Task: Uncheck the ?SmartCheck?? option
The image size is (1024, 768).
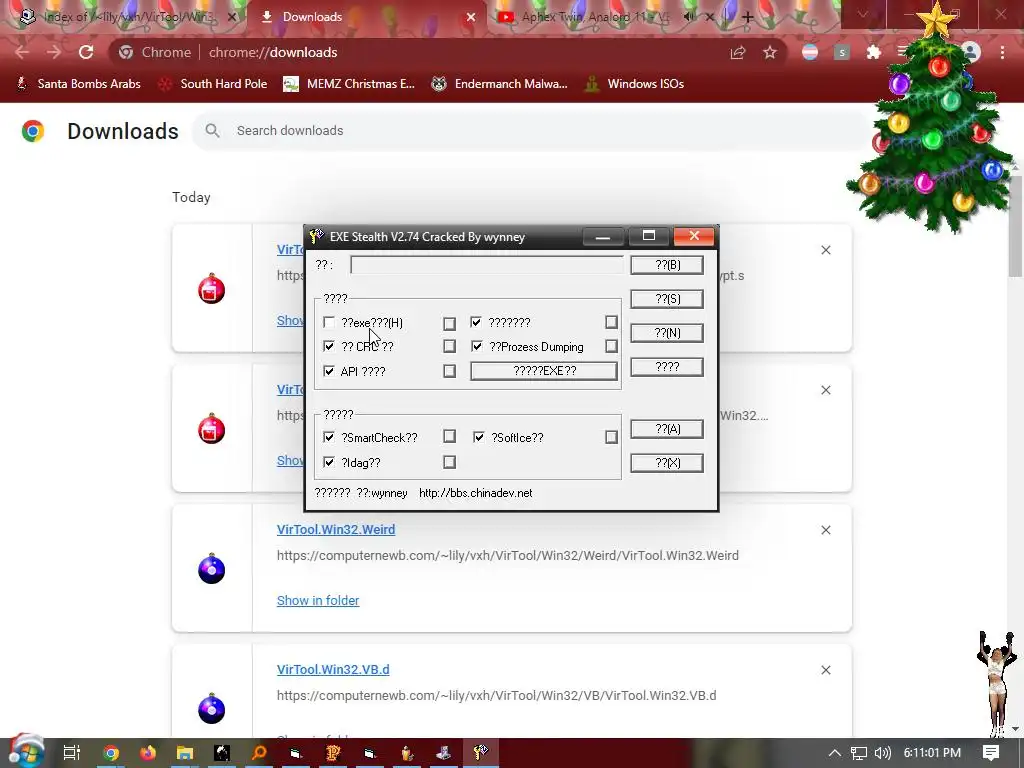Action: pos(328,437)
